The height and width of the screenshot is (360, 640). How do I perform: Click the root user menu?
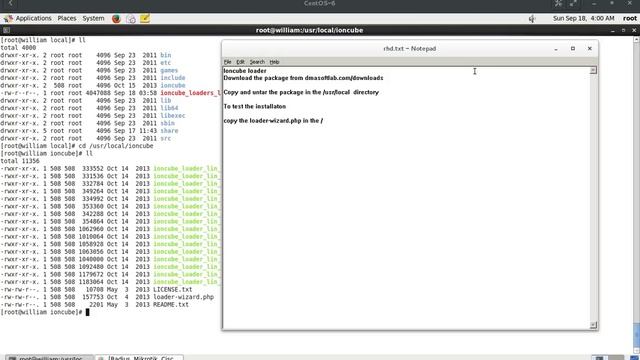(x=629, y=18)
